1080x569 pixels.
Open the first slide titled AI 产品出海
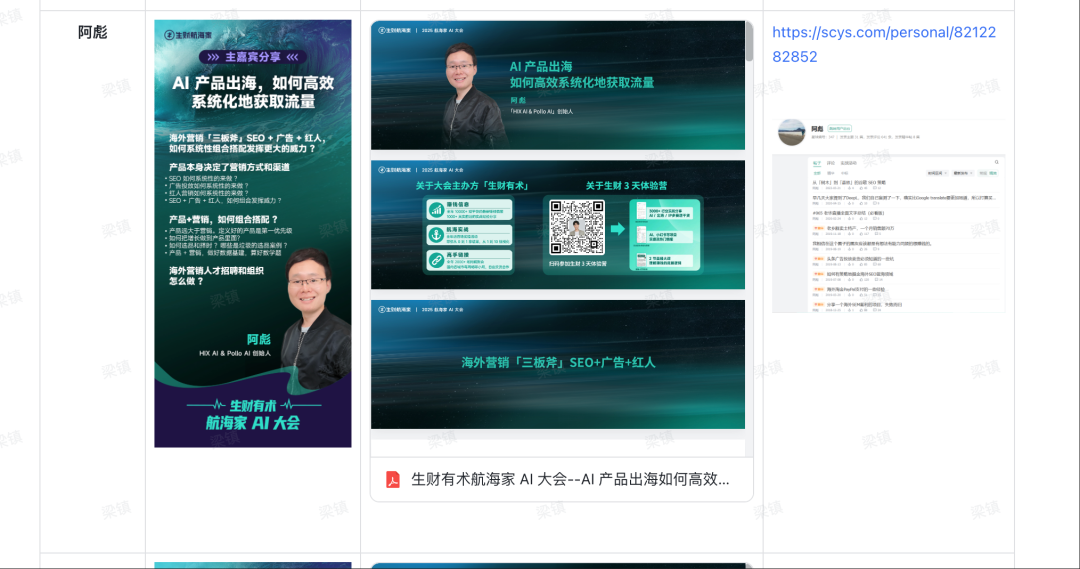coord(558,85)
